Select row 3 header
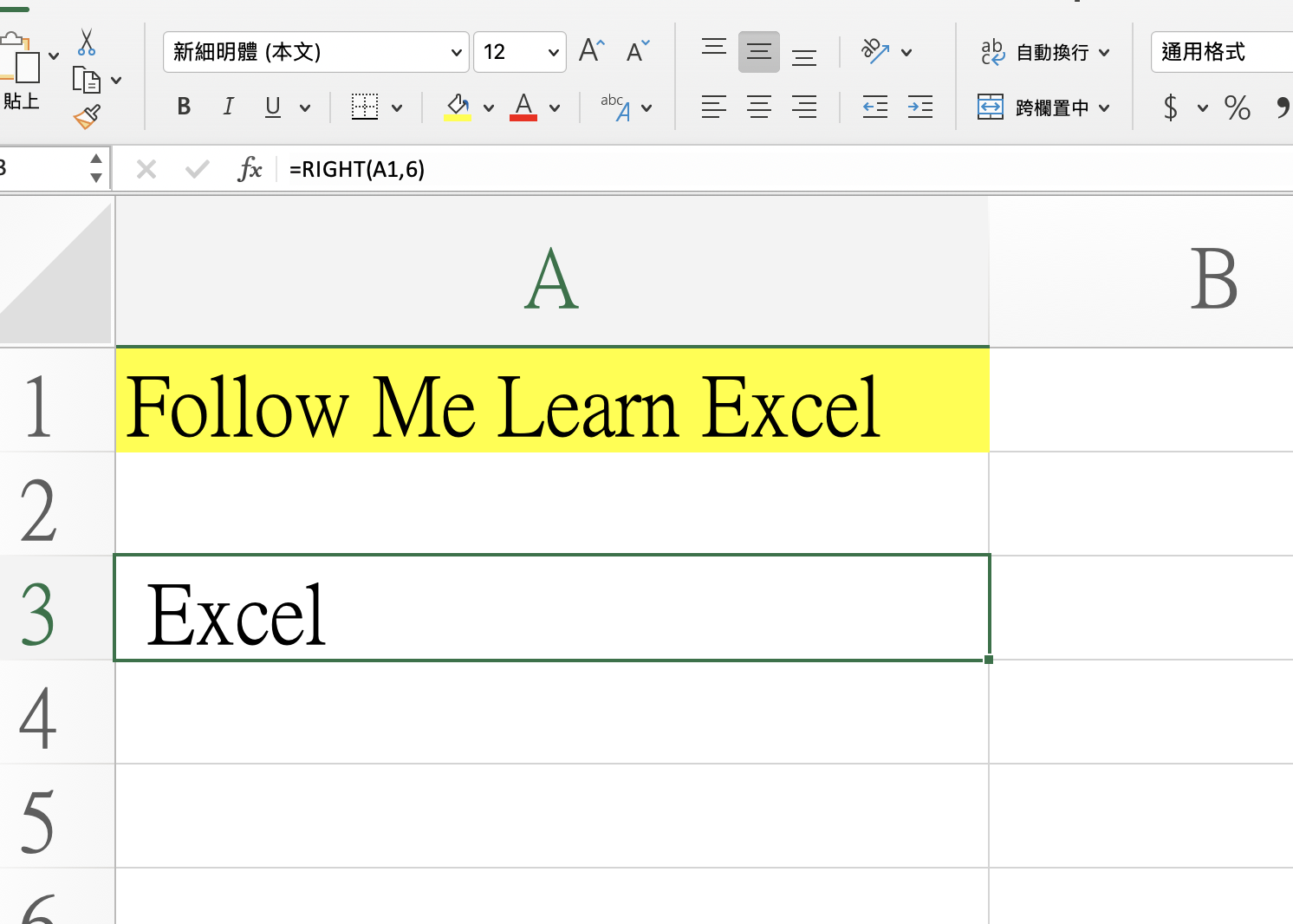 pos(57,608)
